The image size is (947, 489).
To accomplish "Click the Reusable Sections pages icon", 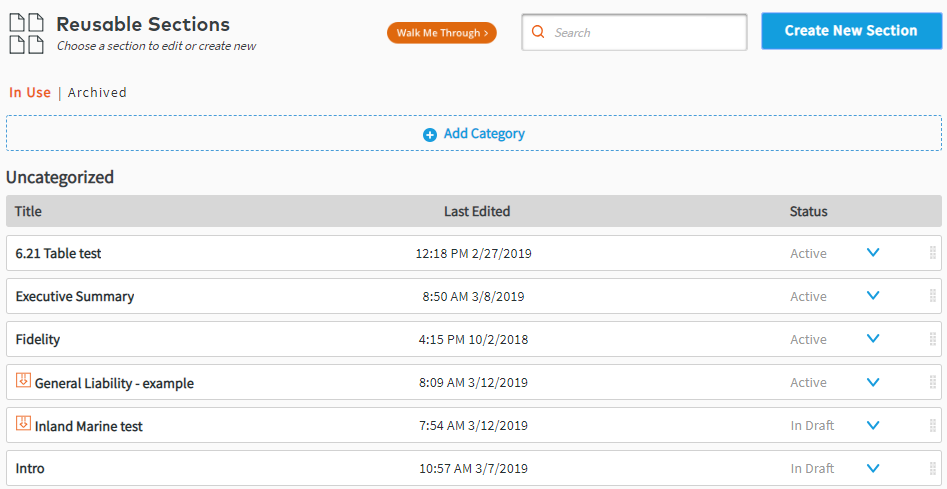I will point(27,32).
